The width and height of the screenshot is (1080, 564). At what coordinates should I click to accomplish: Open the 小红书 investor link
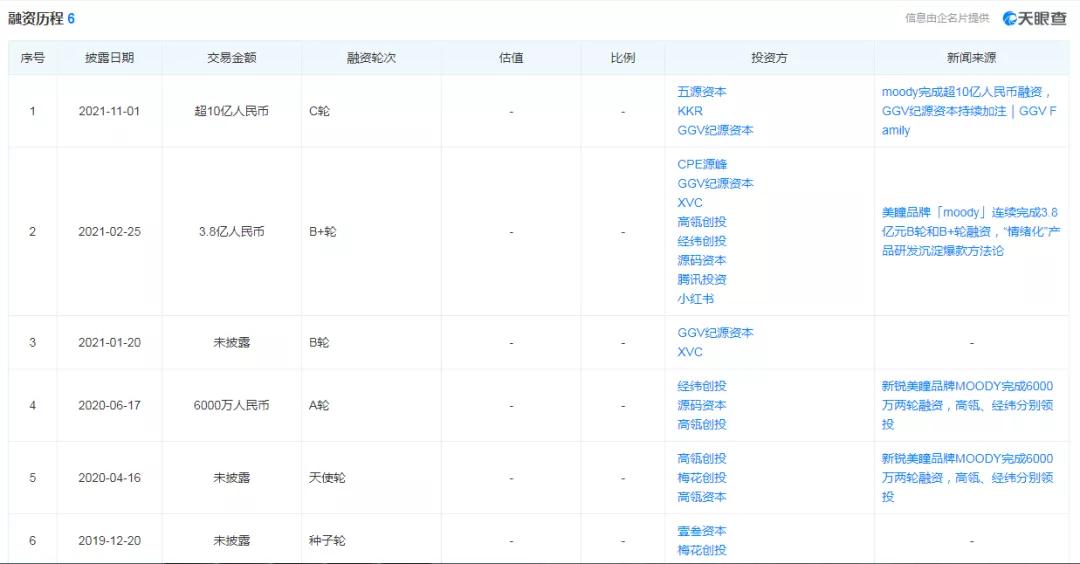[x=695, y=299]
